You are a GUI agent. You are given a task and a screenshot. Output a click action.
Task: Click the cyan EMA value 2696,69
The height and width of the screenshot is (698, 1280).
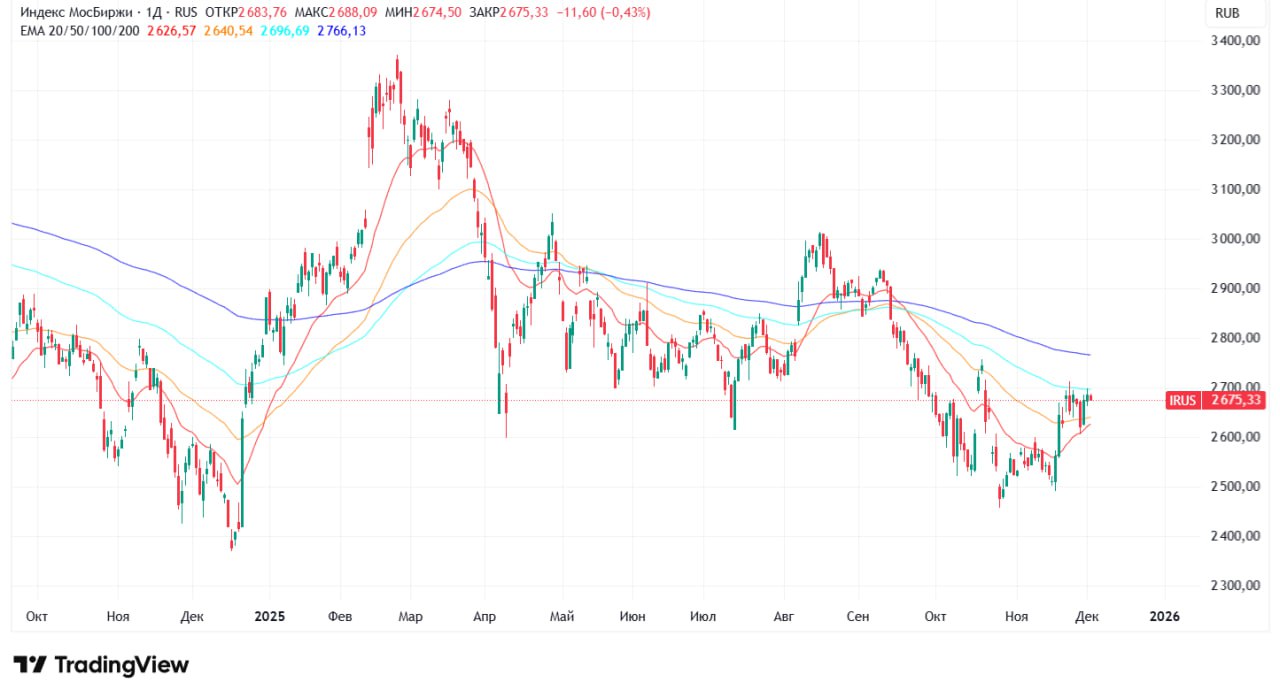pyautogui.click(x=286, y=31)
